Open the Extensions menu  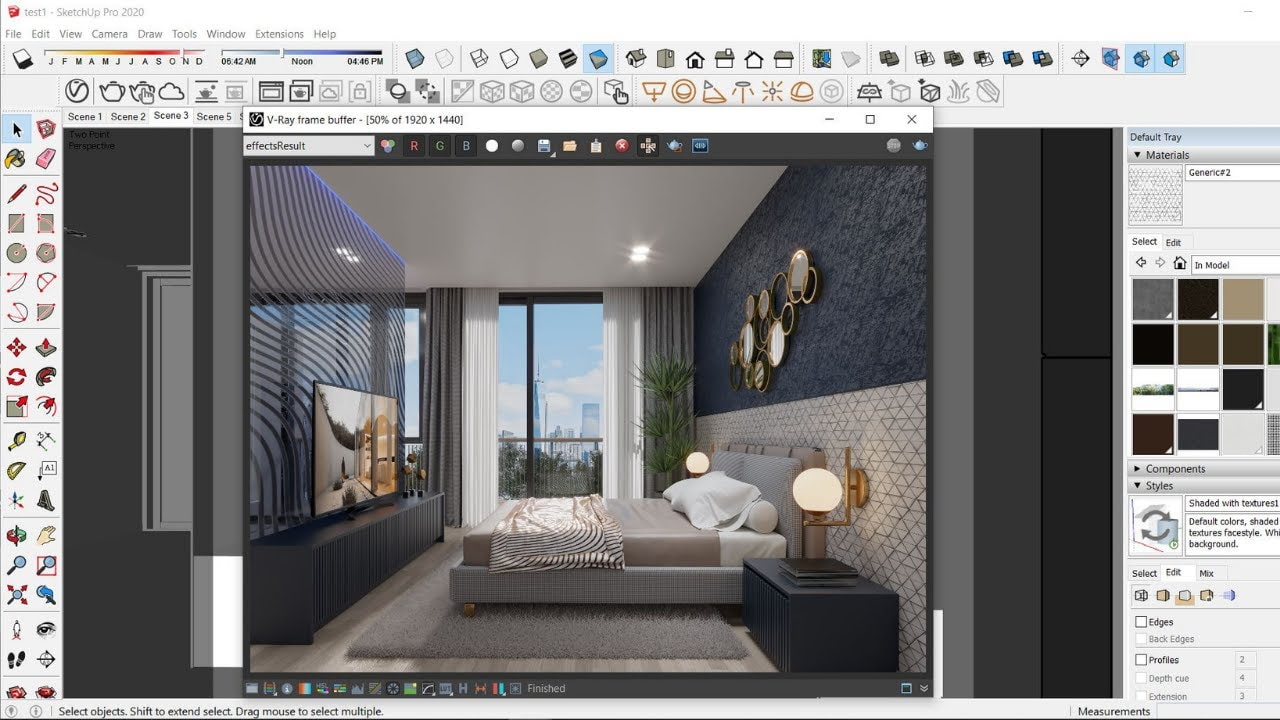(279, 34)
